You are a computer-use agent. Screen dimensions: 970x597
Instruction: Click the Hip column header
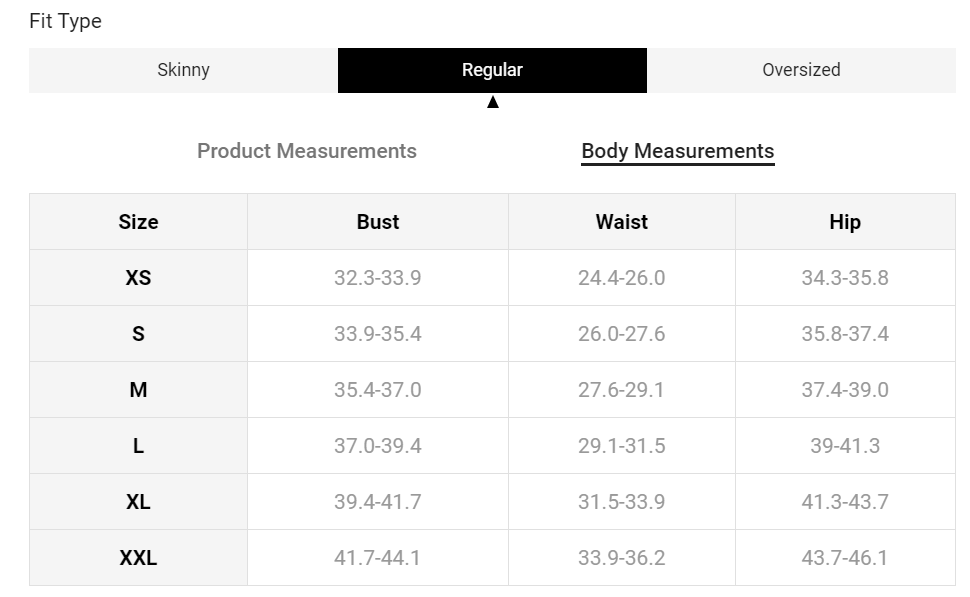(x=845, y=222)
